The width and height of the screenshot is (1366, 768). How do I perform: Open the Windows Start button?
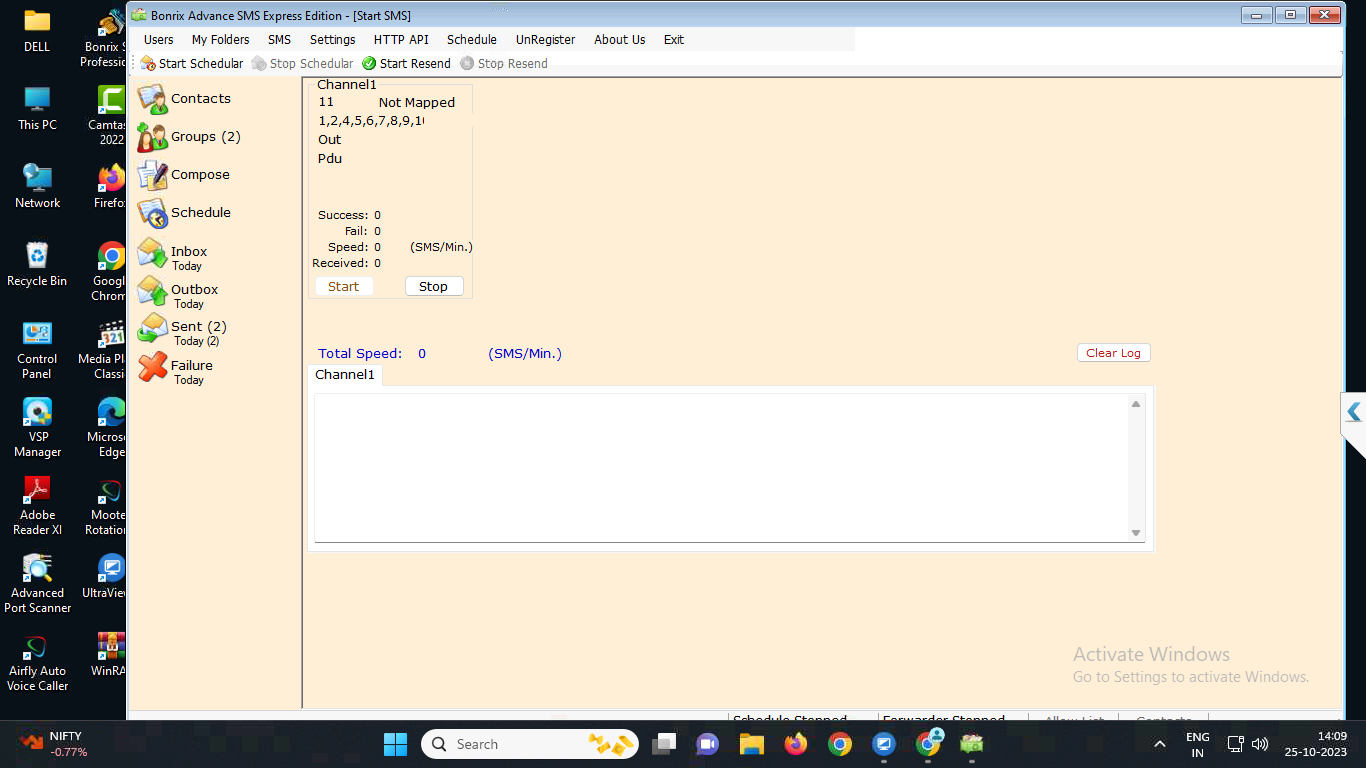coord(396,744)
